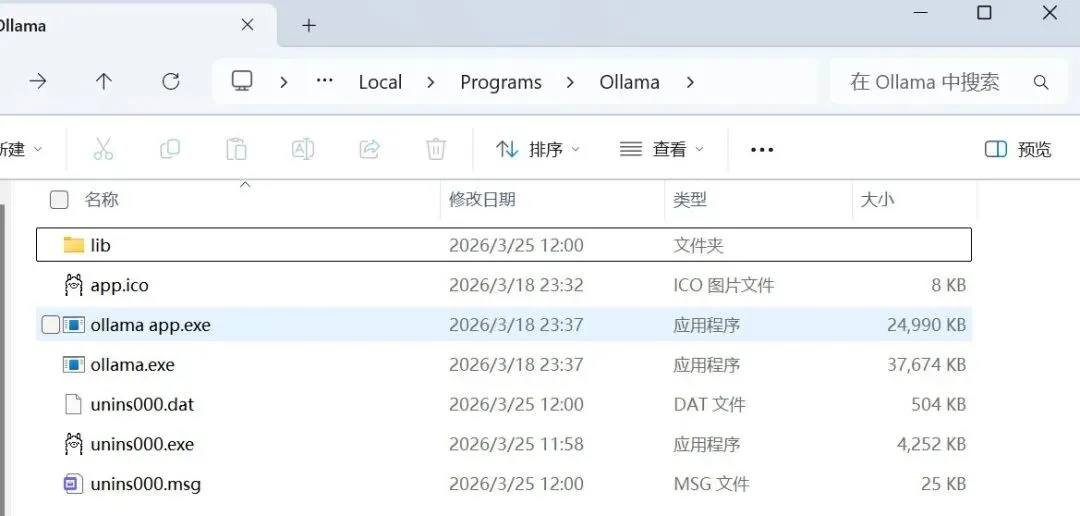
Task: Click the unins000.dat file icon
Action: [x=74, y=404]
